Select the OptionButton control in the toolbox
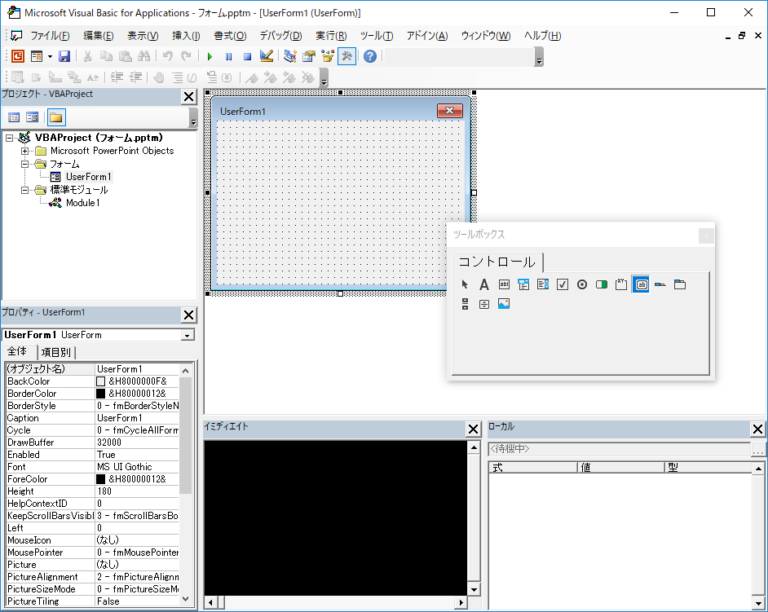Screen dimensions: 768x612 [582, 285]
